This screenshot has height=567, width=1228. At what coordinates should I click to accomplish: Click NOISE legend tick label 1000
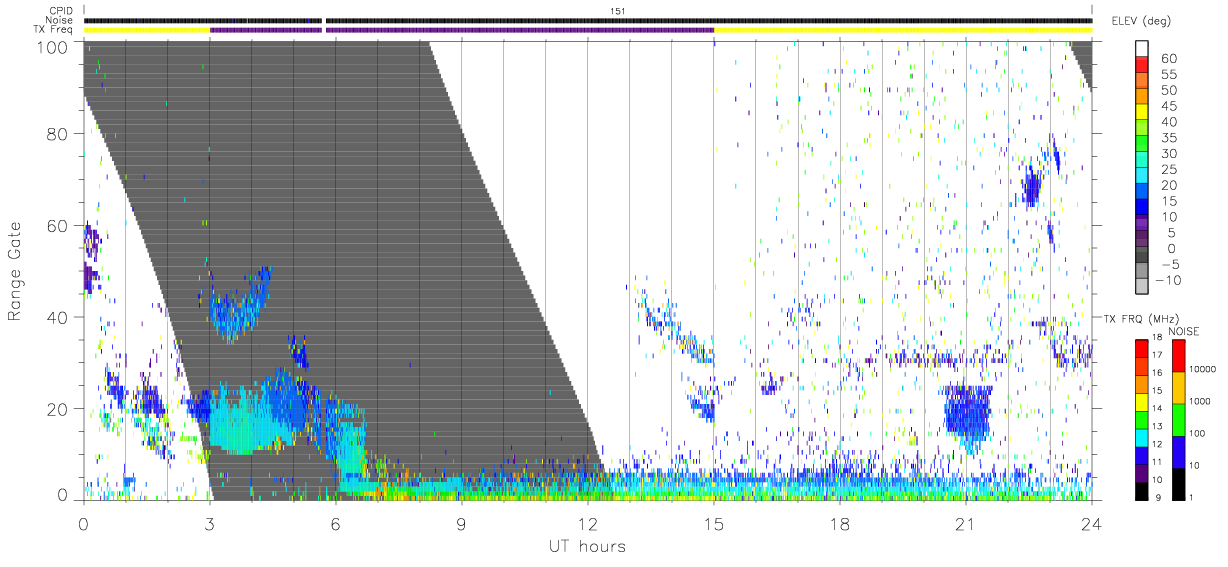point(1201,401)
